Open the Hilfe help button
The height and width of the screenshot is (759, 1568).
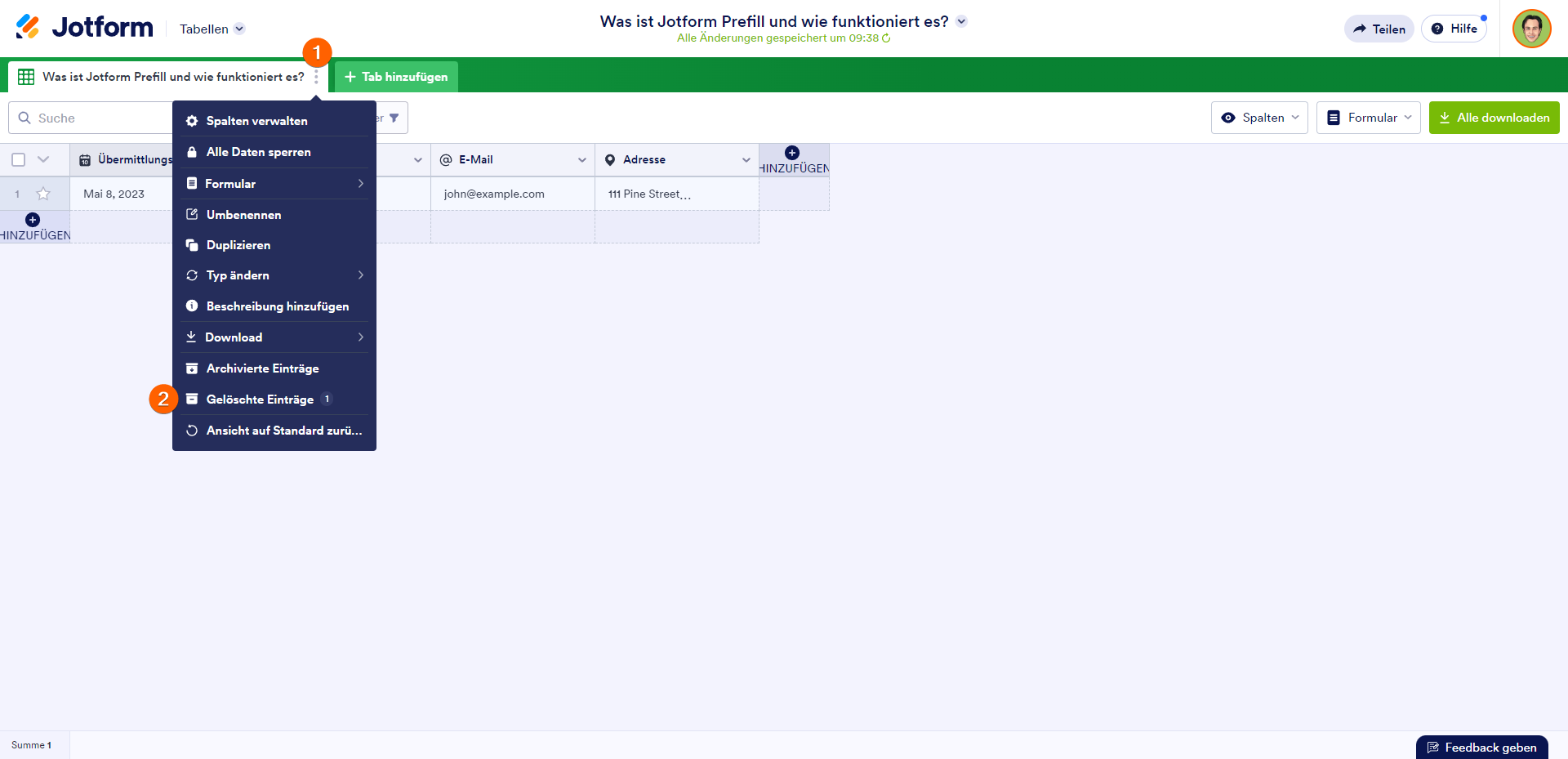(1454, 29)
